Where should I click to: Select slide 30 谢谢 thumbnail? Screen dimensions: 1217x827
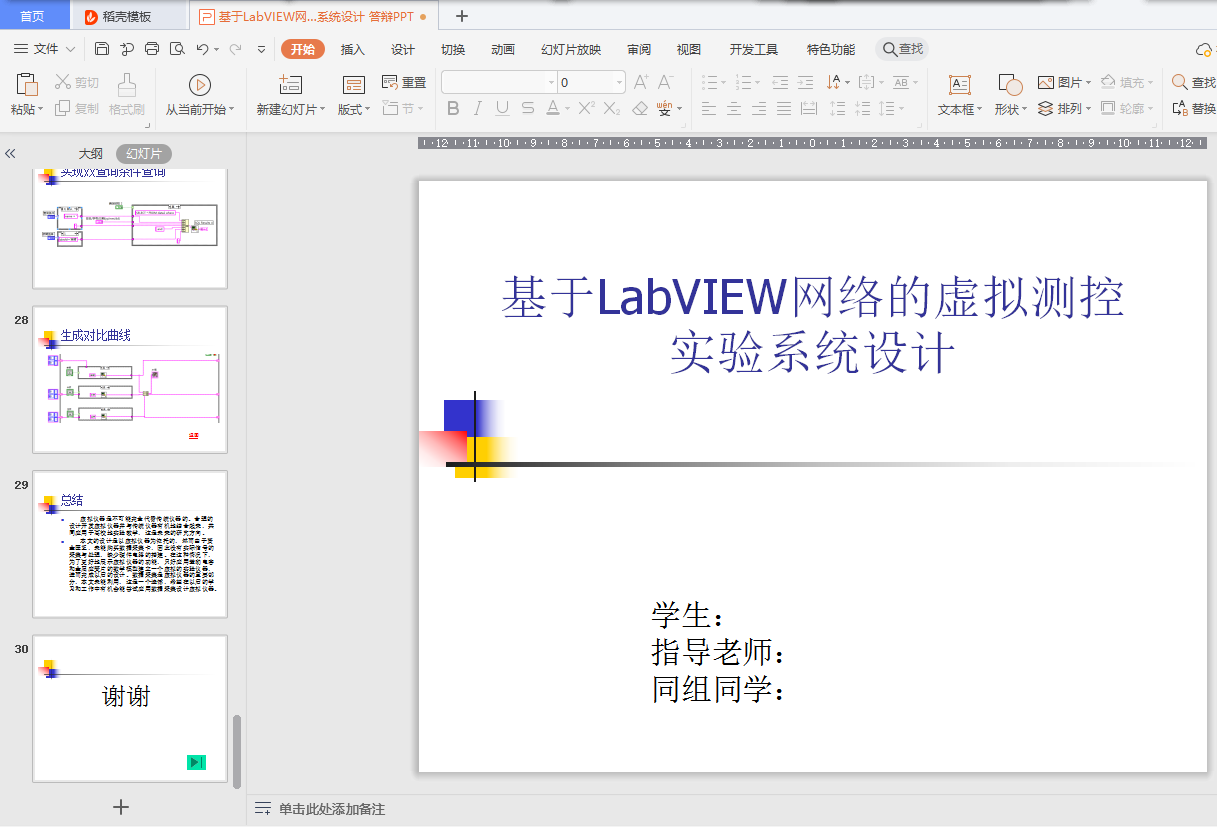coord(130,708)
